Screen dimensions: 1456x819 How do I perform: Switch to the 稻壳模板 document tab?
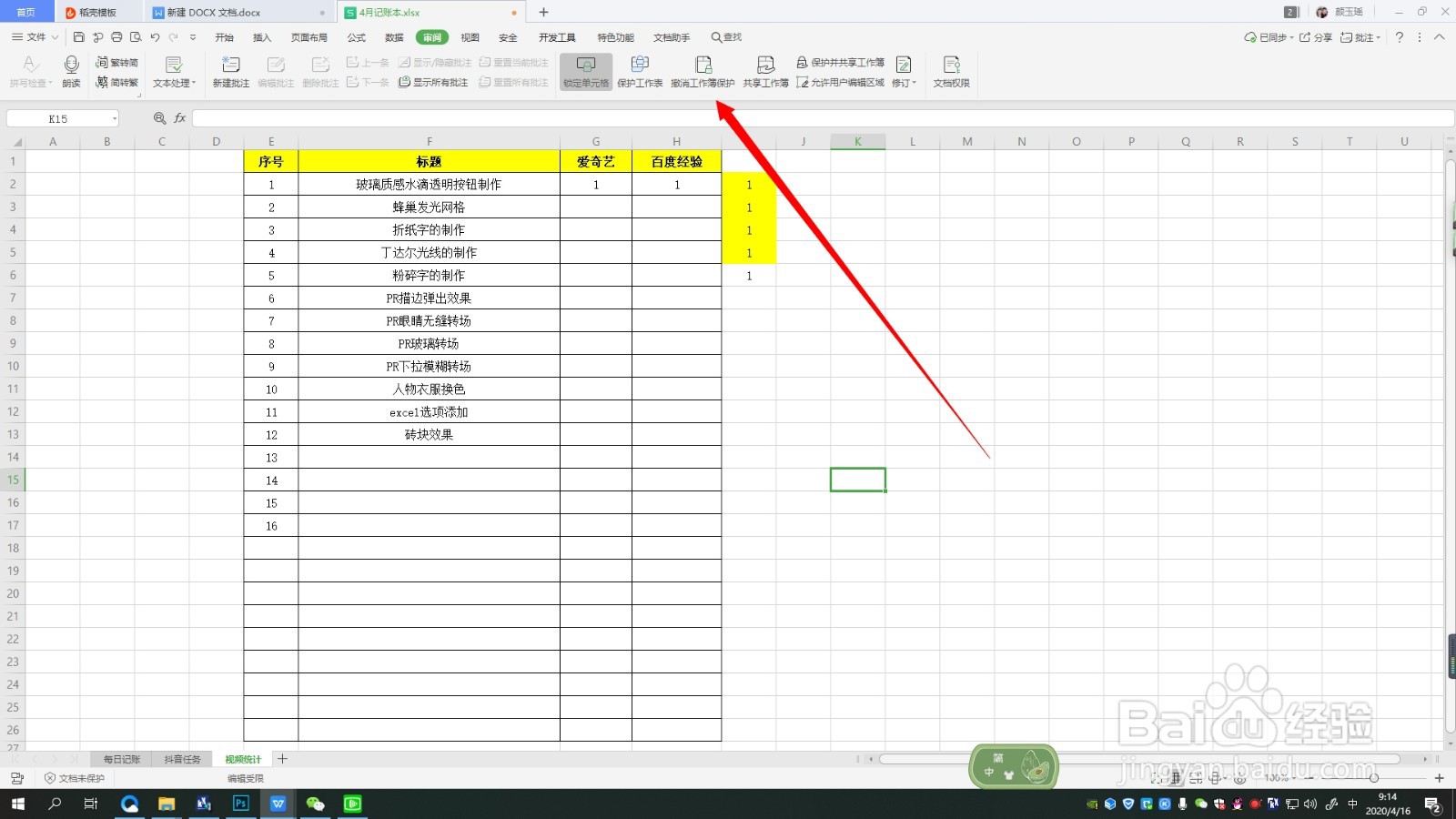pos(97,12)
